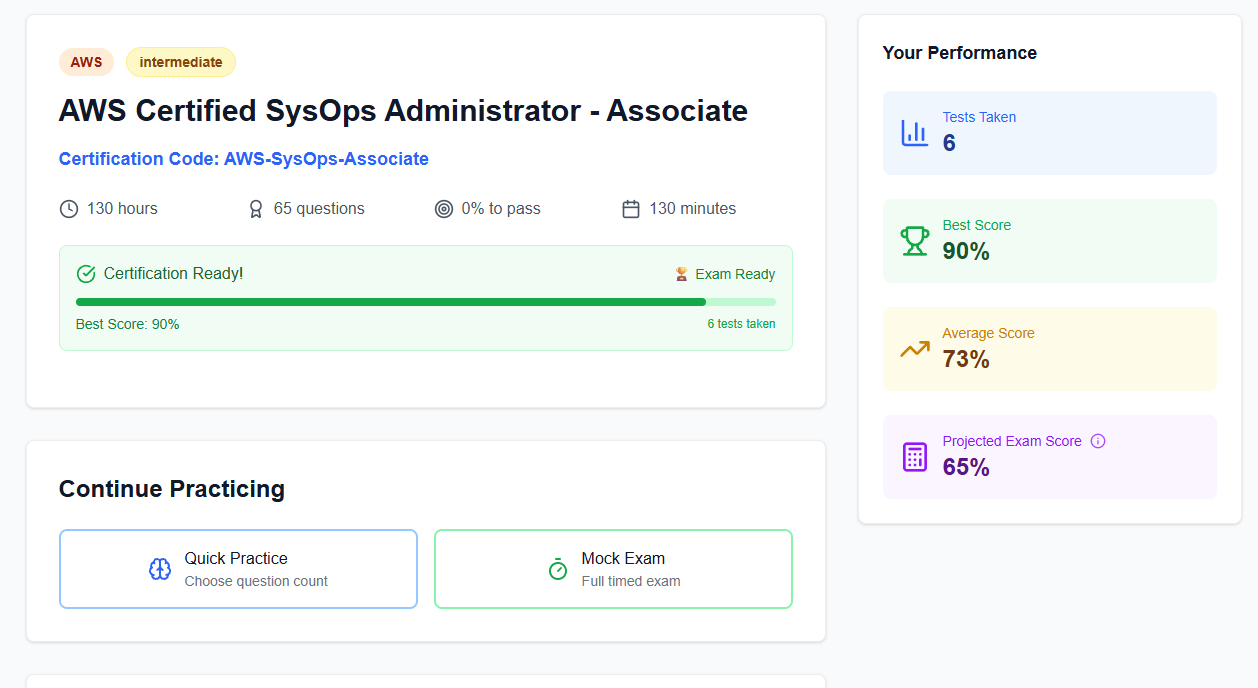Click the ribbon award icon beside 65 questions
1258x688 pixels.
coord(256,209)
